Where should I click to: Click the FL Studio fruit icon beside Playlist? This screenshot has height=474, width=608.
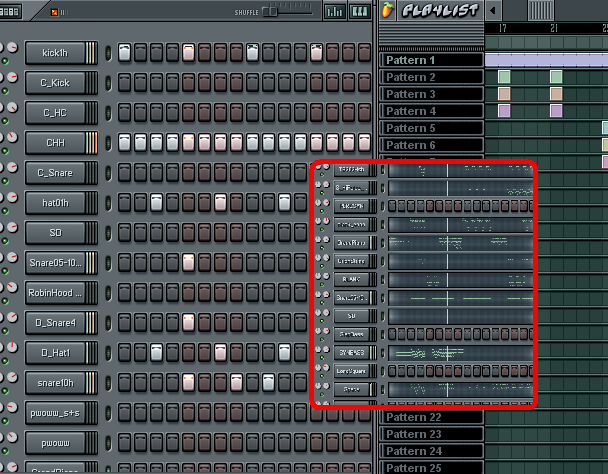(x=386, y=10)
